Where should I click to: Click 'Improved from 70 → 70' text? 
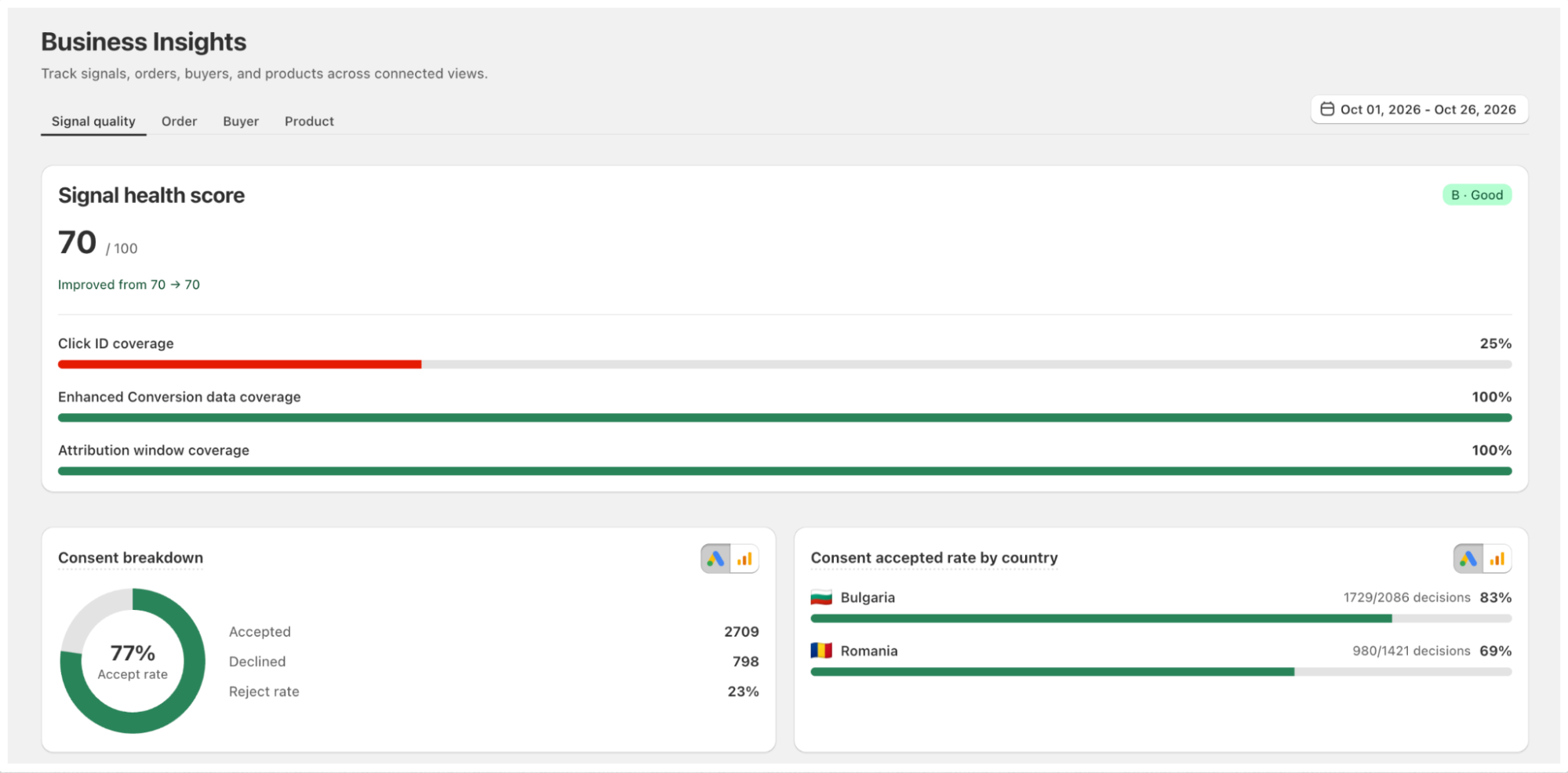129,285
